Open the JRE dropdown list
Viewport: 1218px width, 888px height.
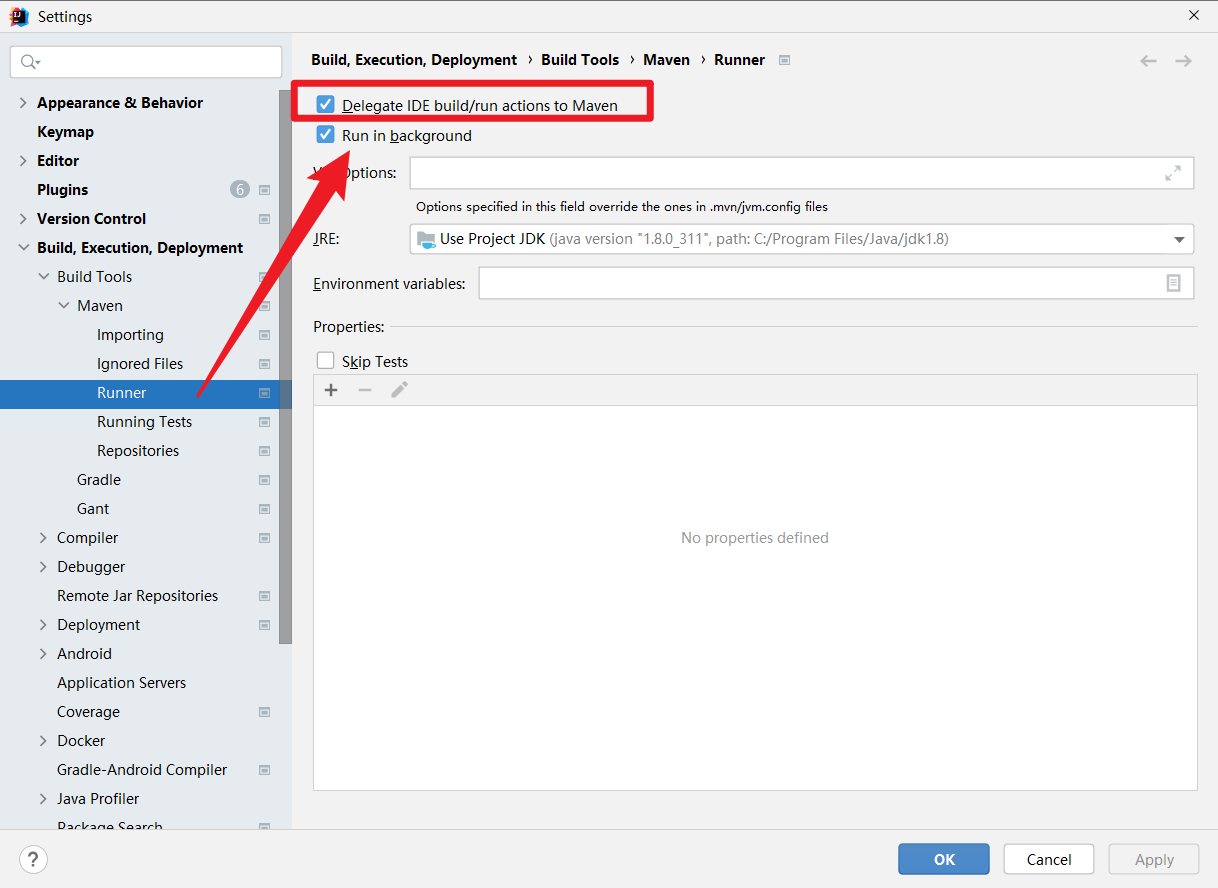point(1179,239)
